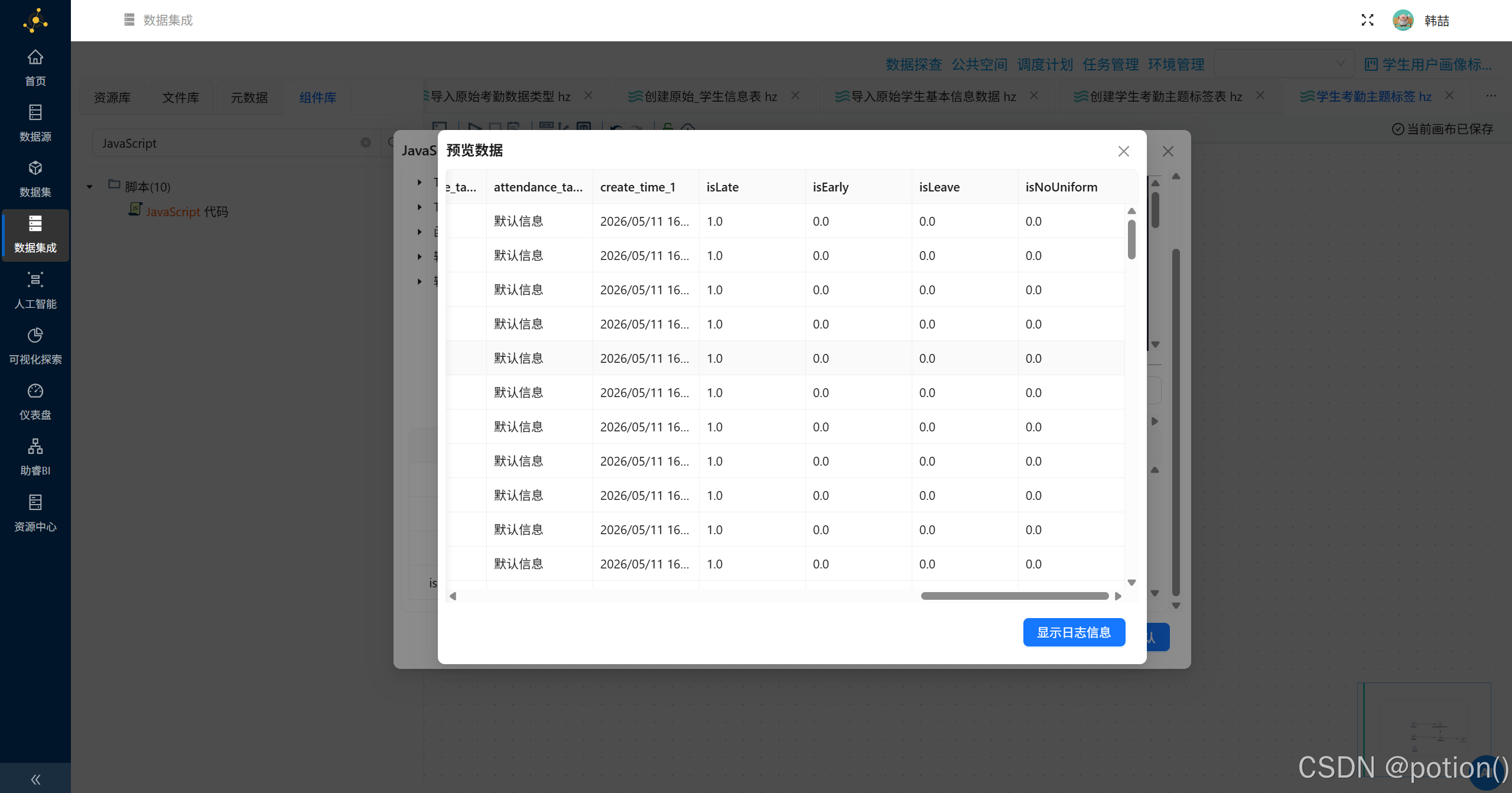Screen dimensions: 1512x793
Task: Expand the fifth collapsed row in the JavaScript dialog
Action: tap(420, 281)
